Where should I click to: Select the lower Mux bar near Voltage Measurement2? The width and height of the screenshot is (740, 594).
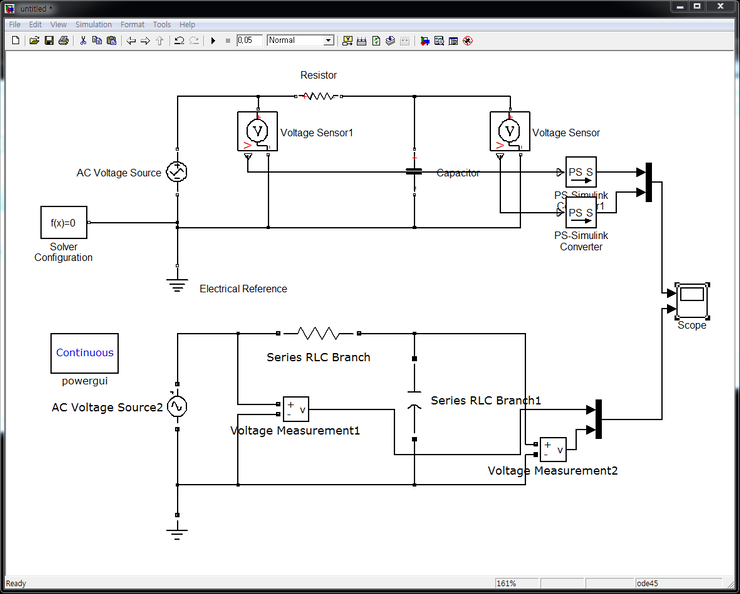(598, 419)
